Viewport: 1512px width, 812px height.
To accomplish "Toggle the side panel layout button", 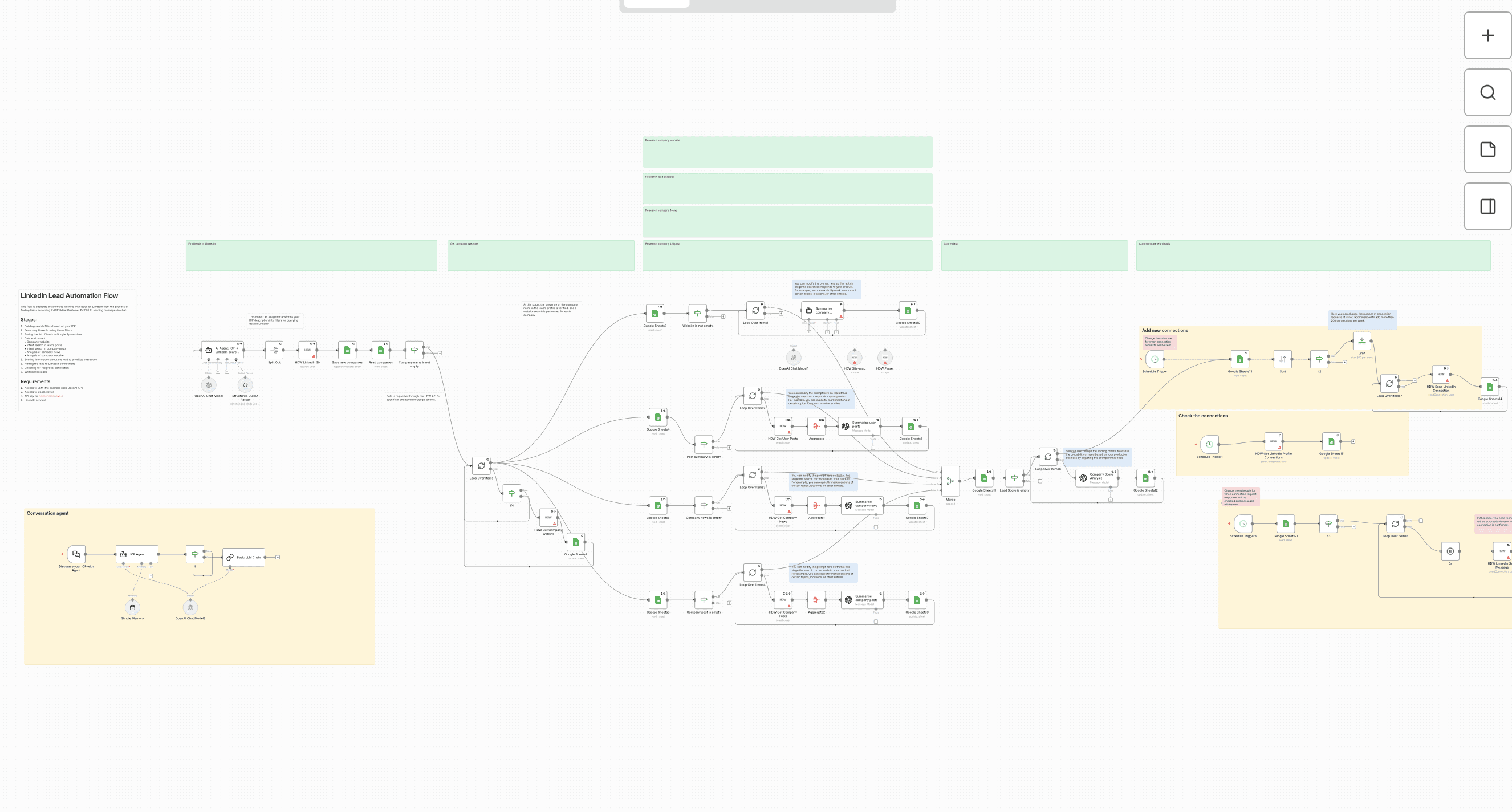I will tap(1487, 206).
